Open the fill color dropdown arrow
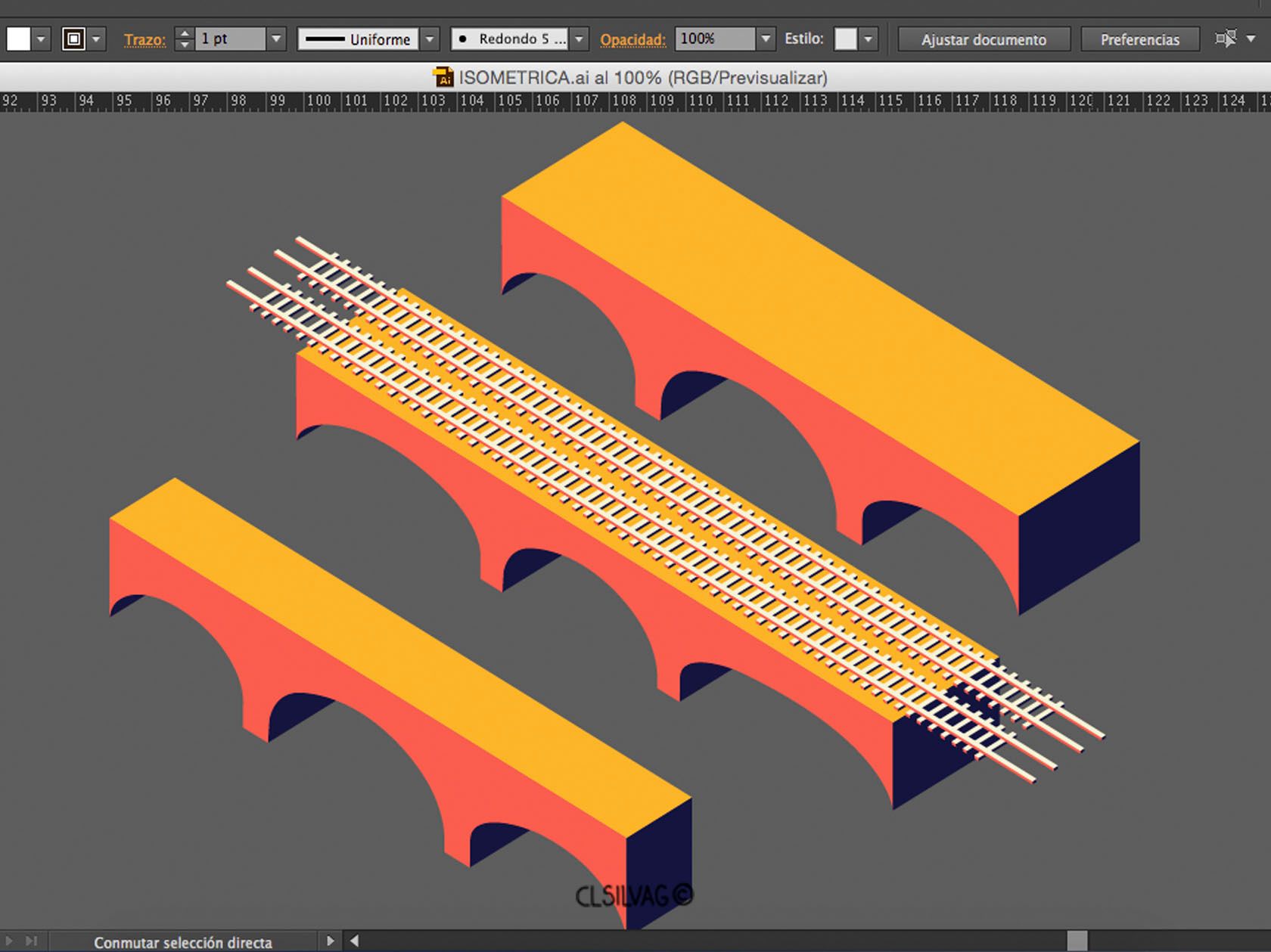The width and height of the screenshot is (1271, 952). coord(41,39)
